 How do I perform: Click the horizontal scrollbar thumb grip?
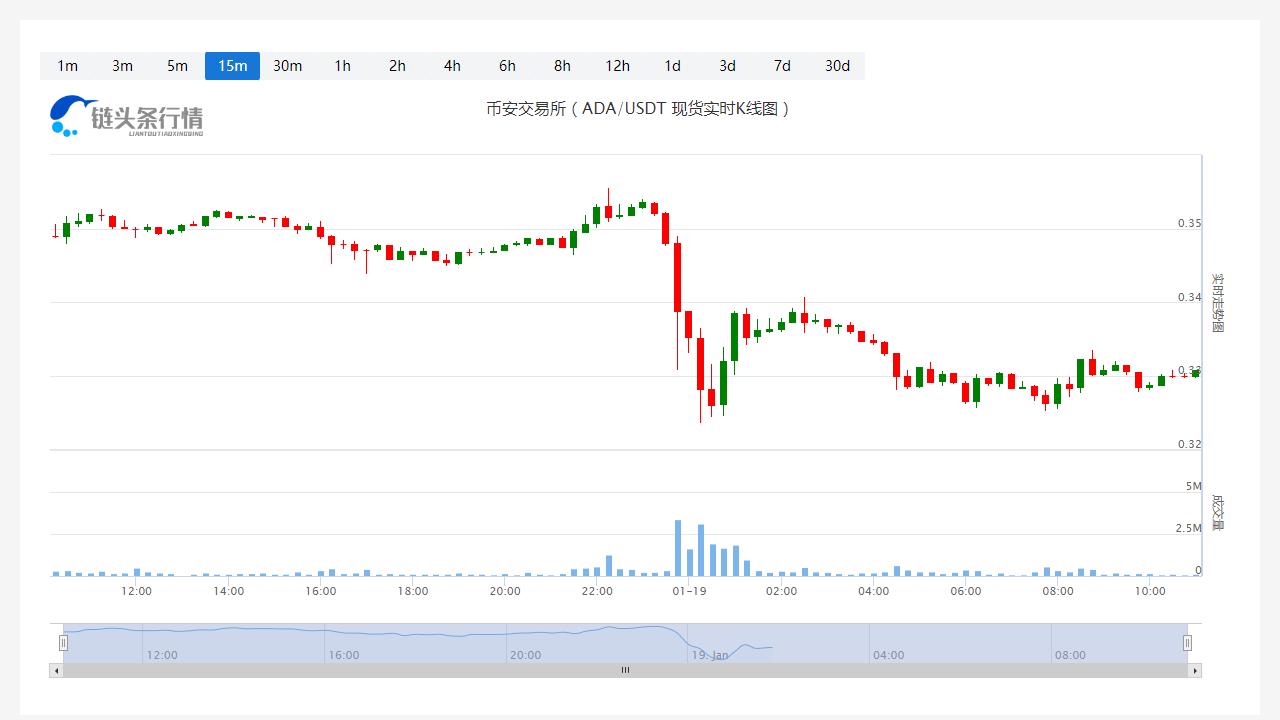pos(626,671)
